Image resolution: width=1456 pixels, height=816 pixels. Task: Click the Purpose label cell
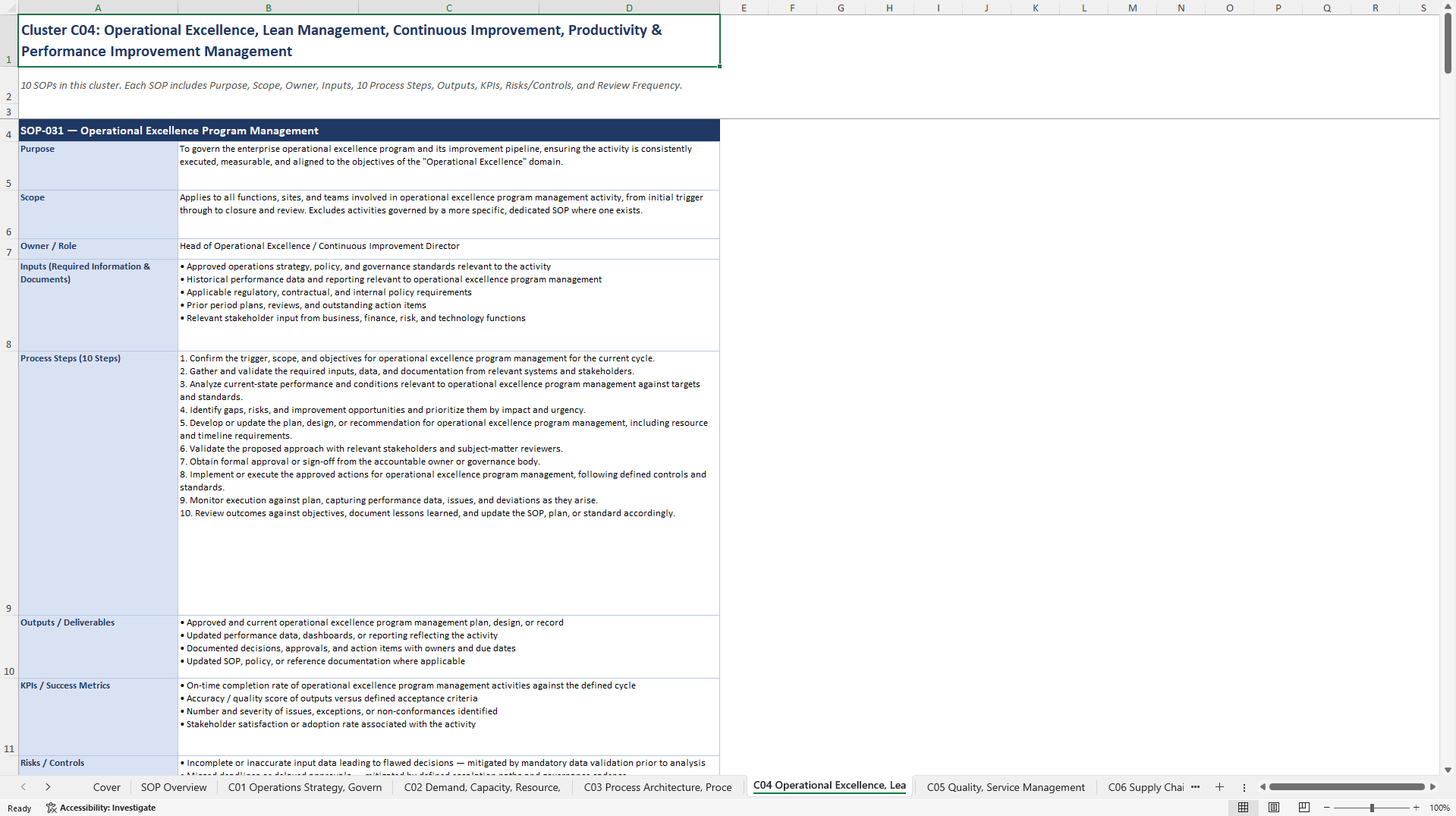click(x=98, y=166)
